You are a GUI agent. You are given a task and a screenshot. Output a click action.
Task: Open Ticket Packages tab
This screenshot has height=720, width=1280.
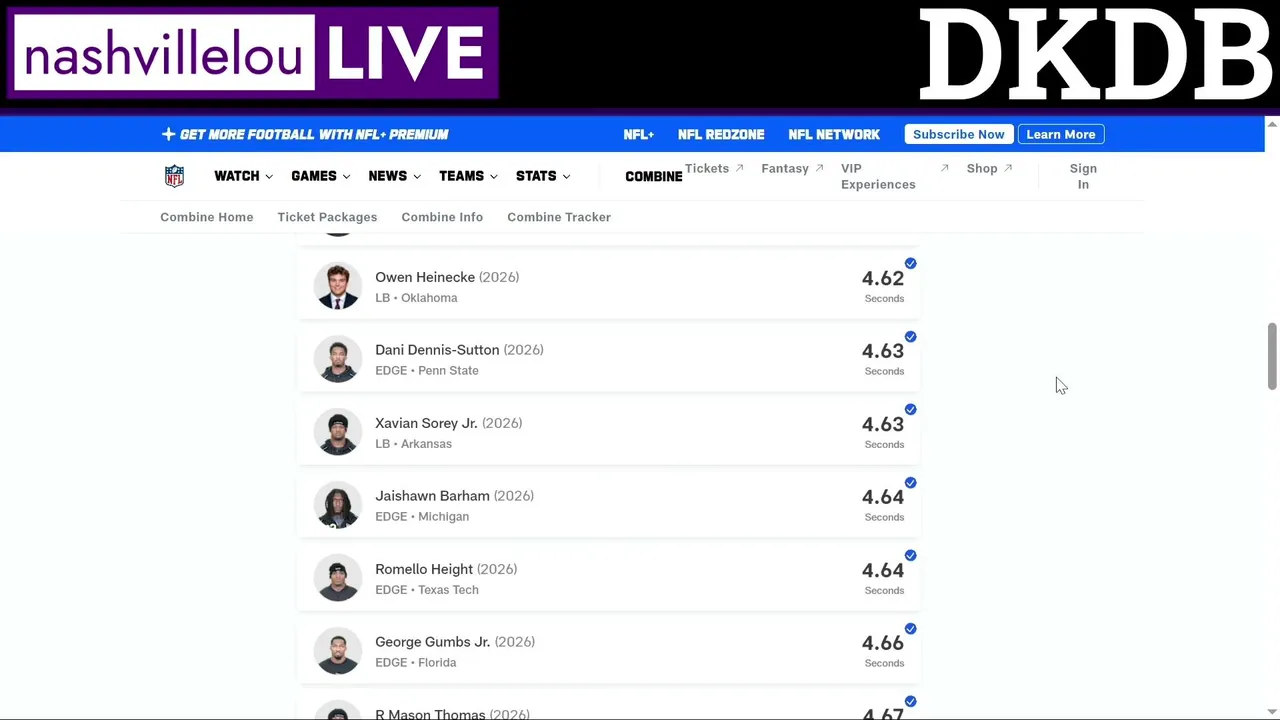click(x=327, y=217)
